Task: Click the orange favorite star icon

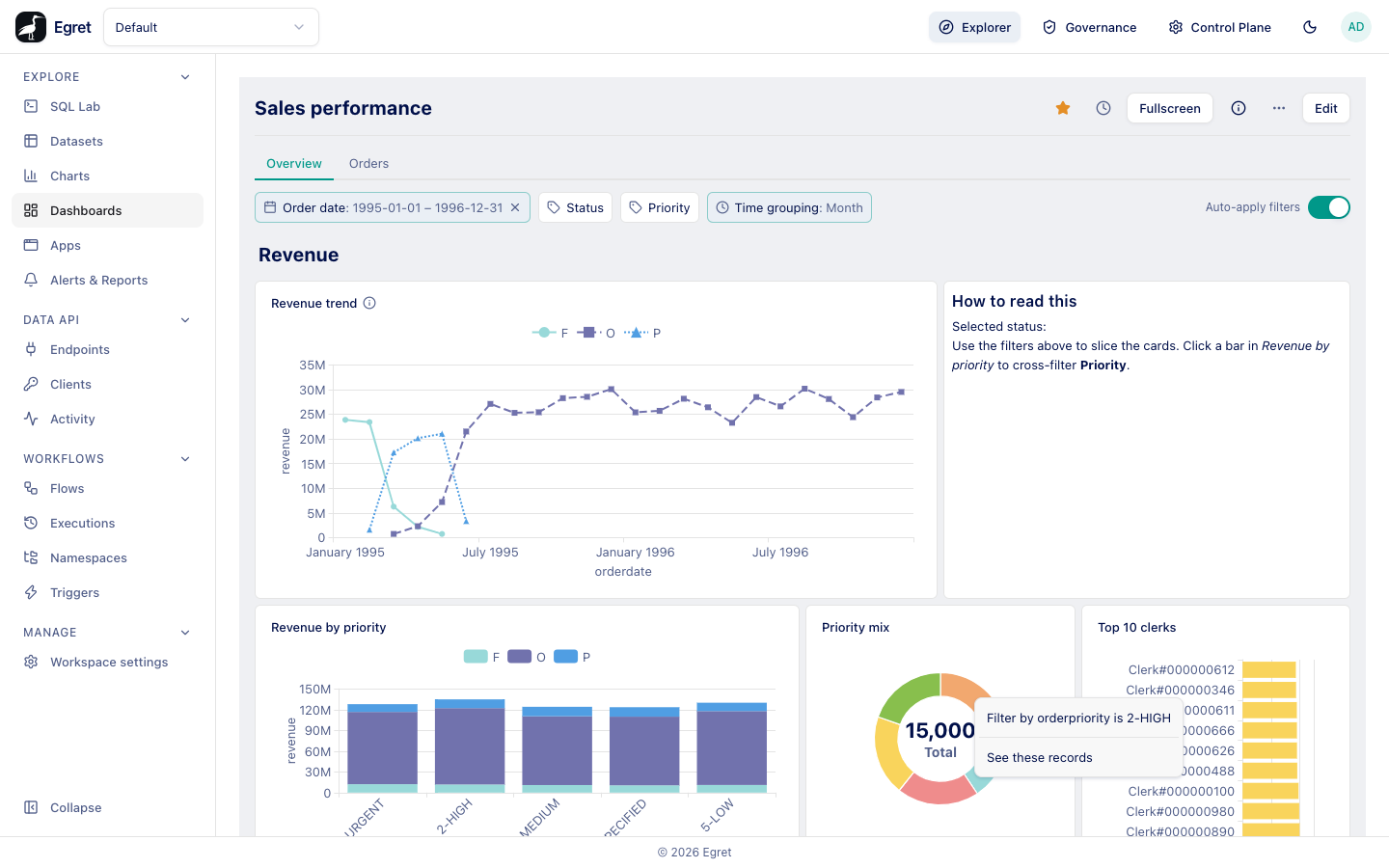Action: point(1063,108)
